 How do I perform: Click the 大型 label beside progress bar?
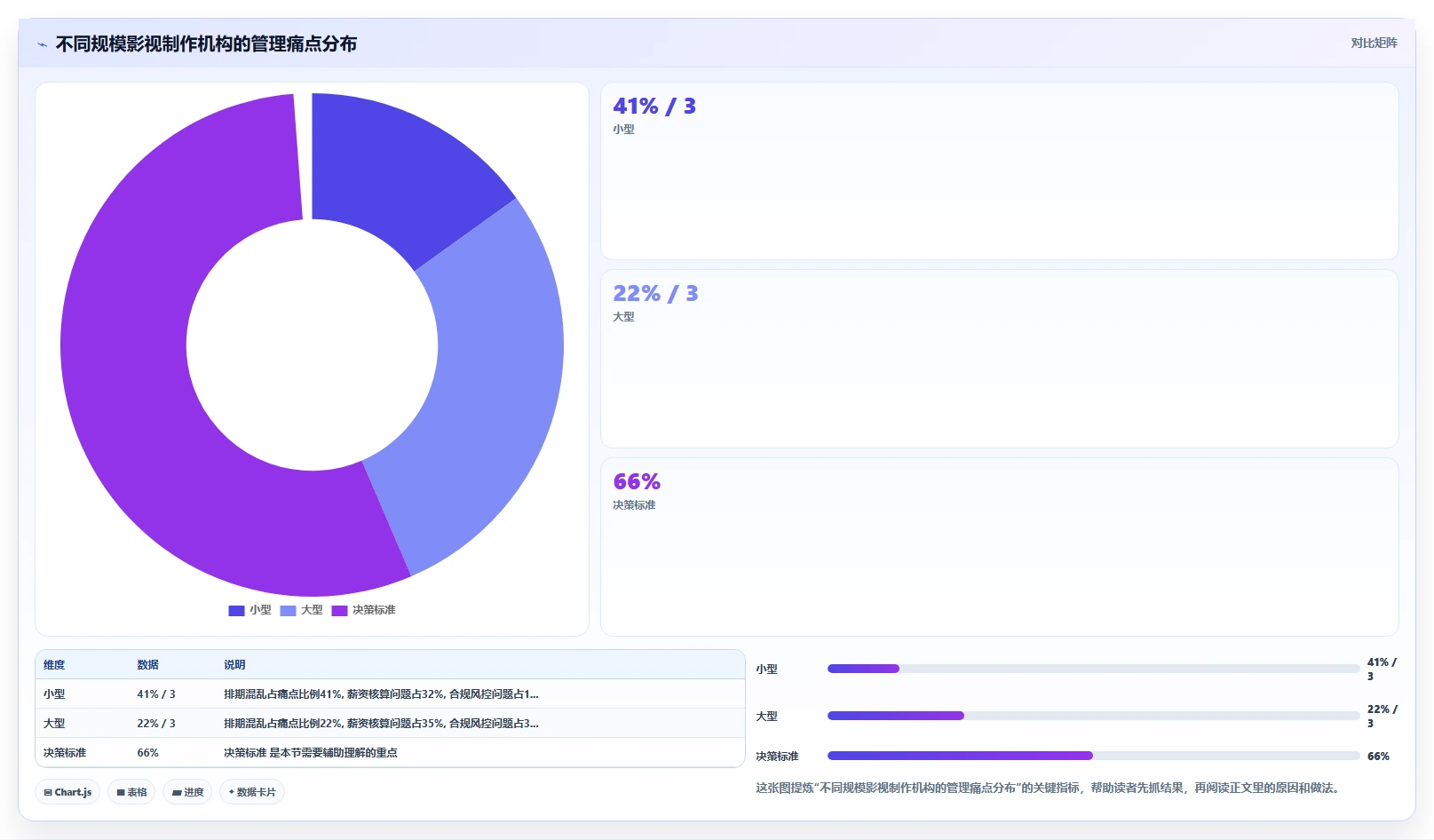pos(766,717)
